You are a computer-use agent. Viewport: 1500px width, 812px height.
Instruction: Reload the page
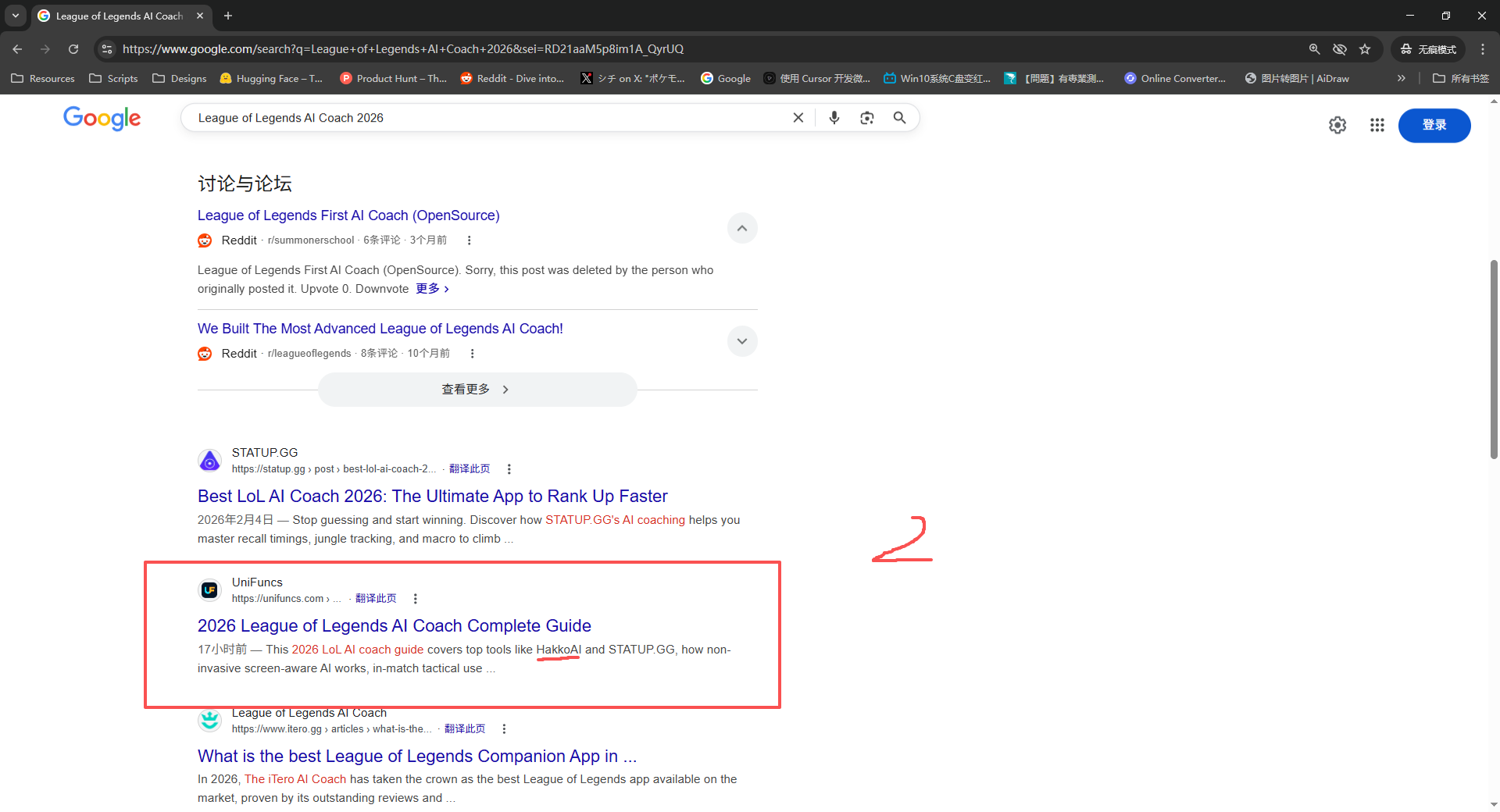click(73, 49)
